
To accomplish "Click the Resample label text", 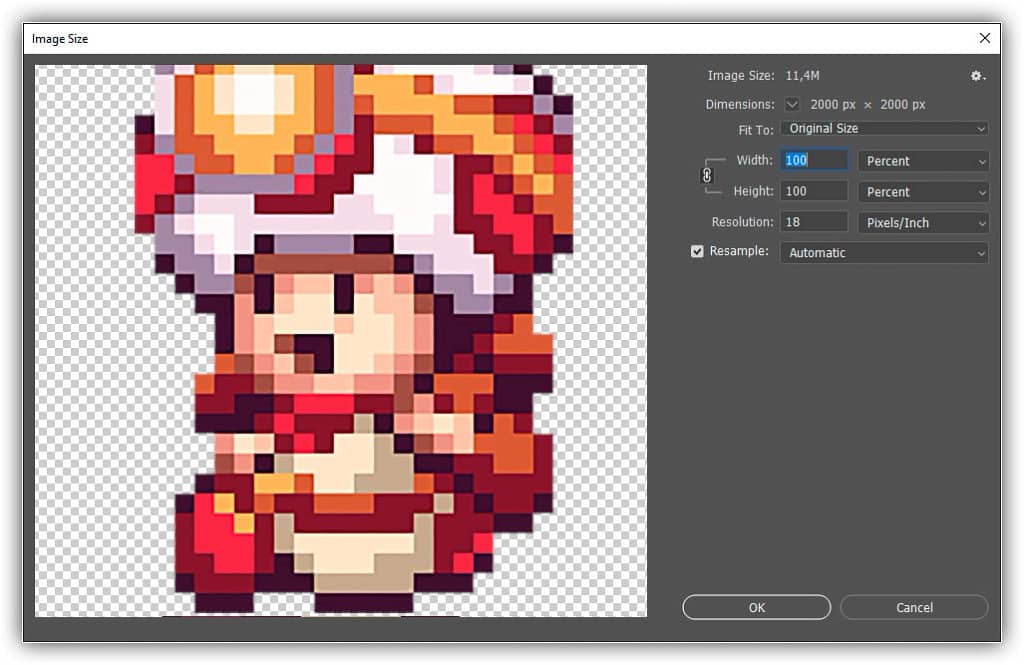I will [739, 251].
